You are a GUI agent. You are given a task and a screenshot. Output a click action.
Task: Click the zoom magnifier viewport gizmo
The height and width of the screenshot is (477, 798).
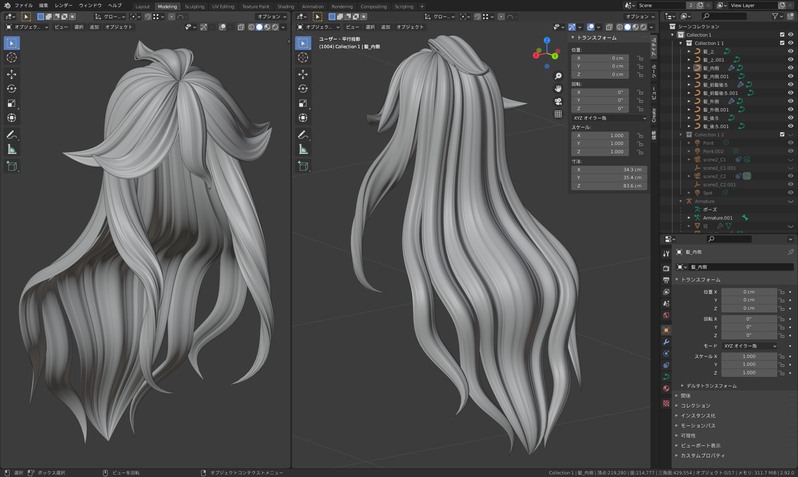coord(559,75)
